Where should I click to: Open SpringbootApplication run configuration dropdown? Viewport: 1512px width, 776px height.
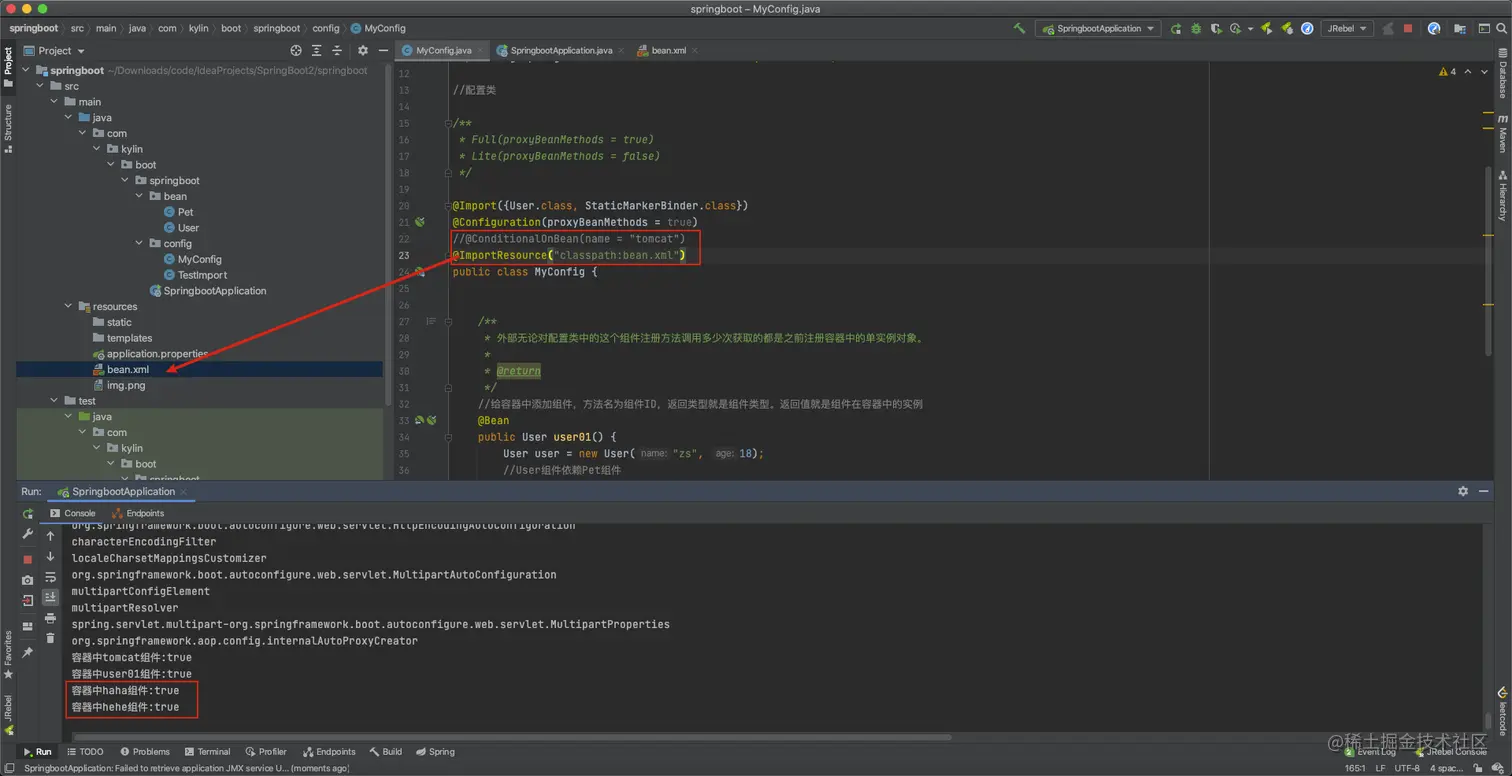point(1098,29)
